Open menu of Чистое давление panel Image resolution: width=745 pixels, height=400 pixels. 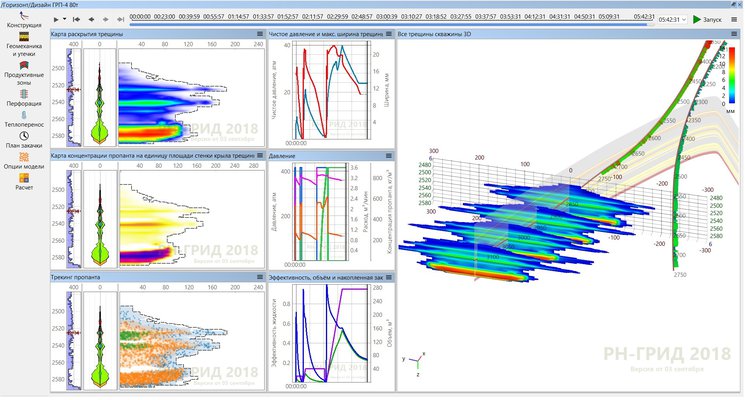(389, 34)
